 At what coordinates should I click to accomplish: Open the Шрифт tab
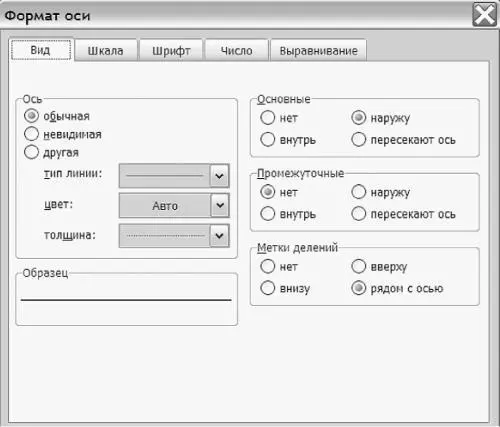(x=171, y=51)
